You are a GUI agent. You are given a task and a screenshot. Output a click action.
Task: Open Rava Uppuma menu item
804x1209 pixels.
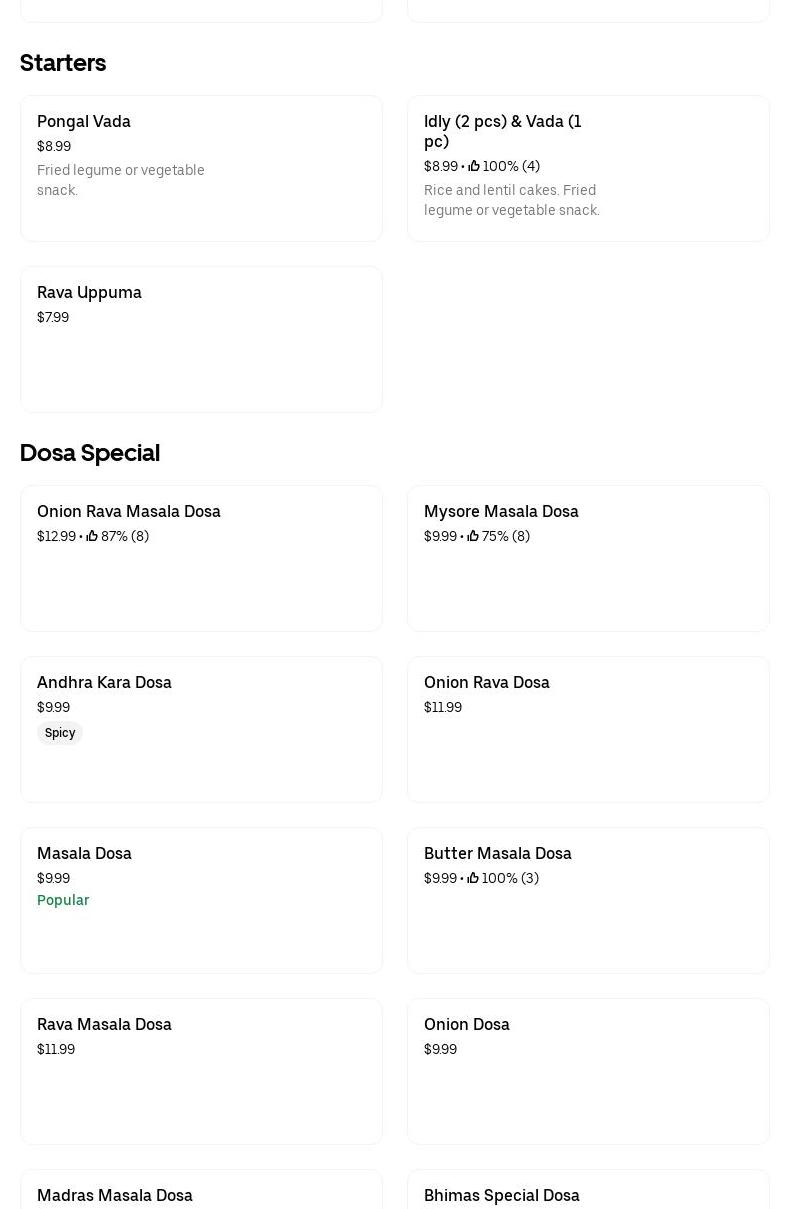pyautogui.click(x=200, y=339)
